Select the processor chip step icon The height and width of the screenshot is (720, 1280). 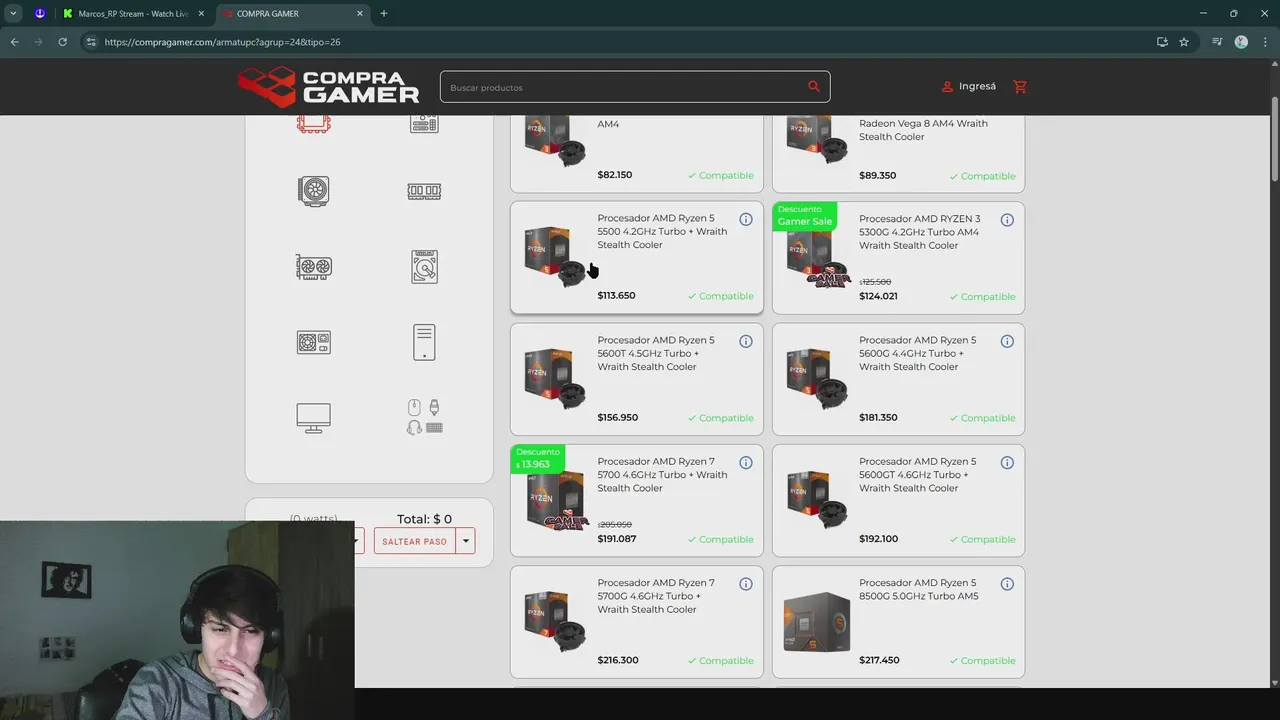tap(313, 124)
